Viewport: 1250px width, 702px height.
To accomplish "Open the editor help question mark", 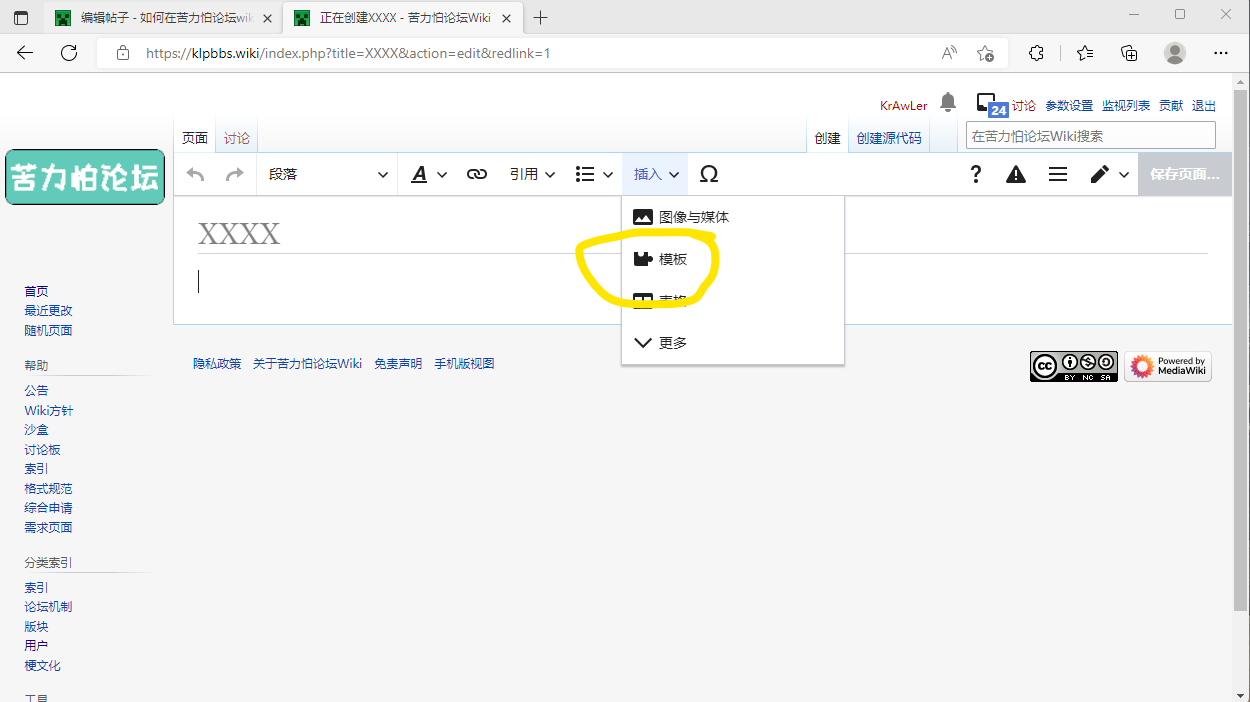I will click(x=976, y=174).
